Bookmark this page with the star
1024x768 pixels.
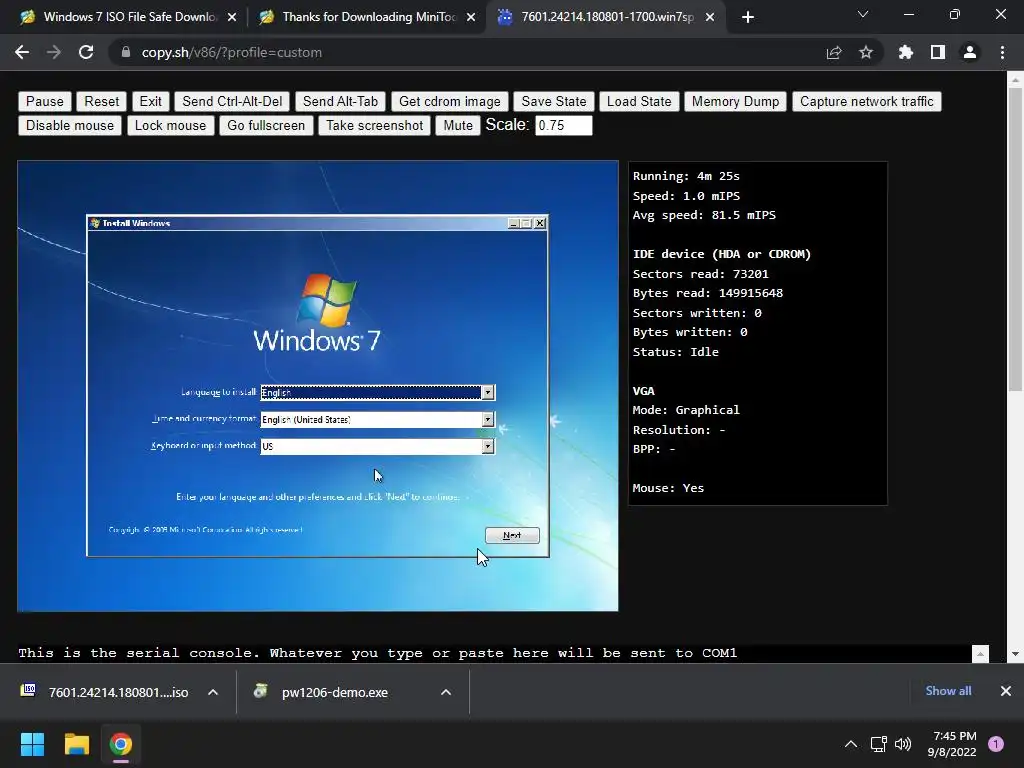[865, 52]
